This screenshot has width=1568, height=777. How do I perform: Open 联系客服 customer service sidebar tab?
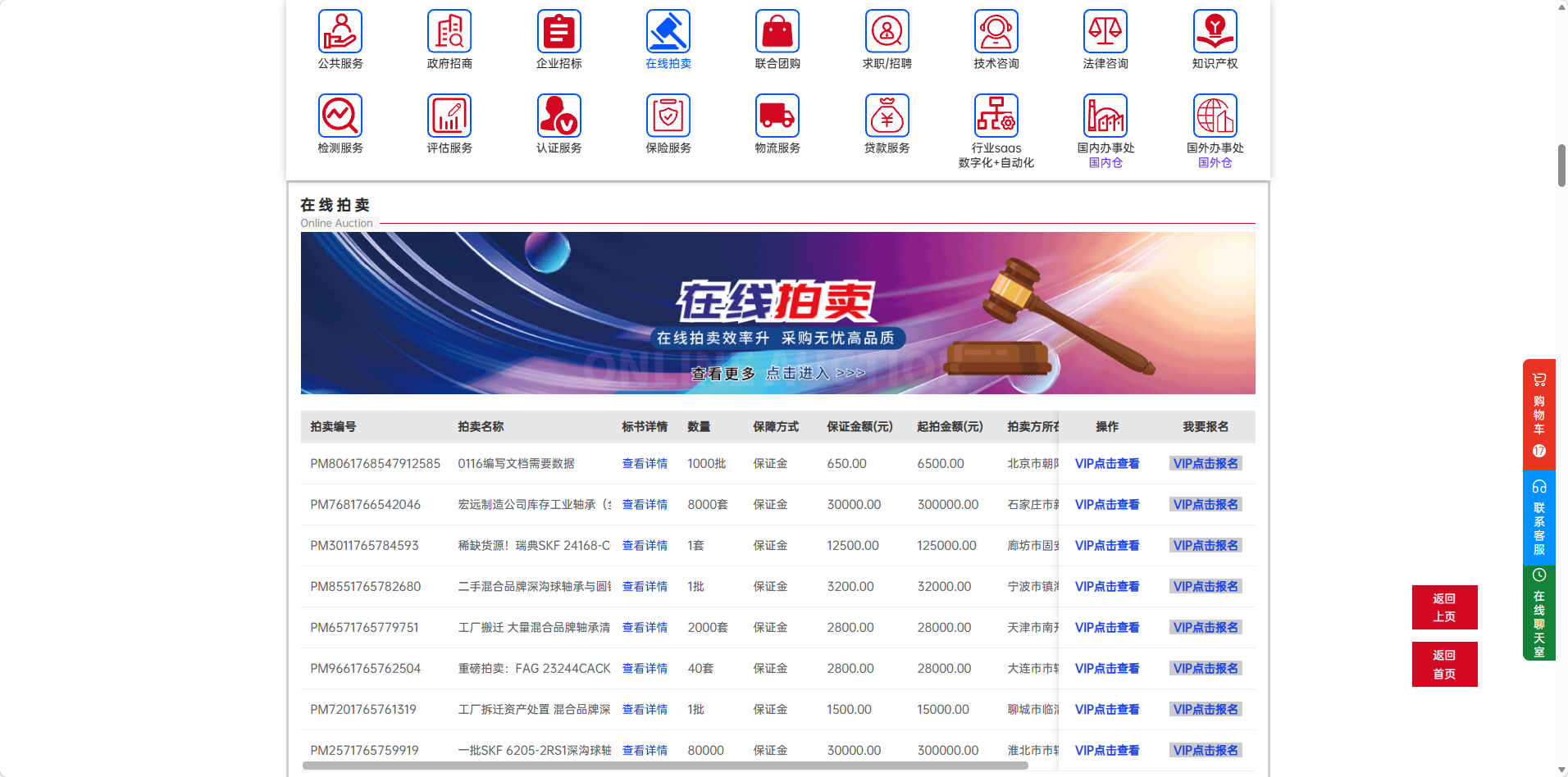click(1538, 518)
